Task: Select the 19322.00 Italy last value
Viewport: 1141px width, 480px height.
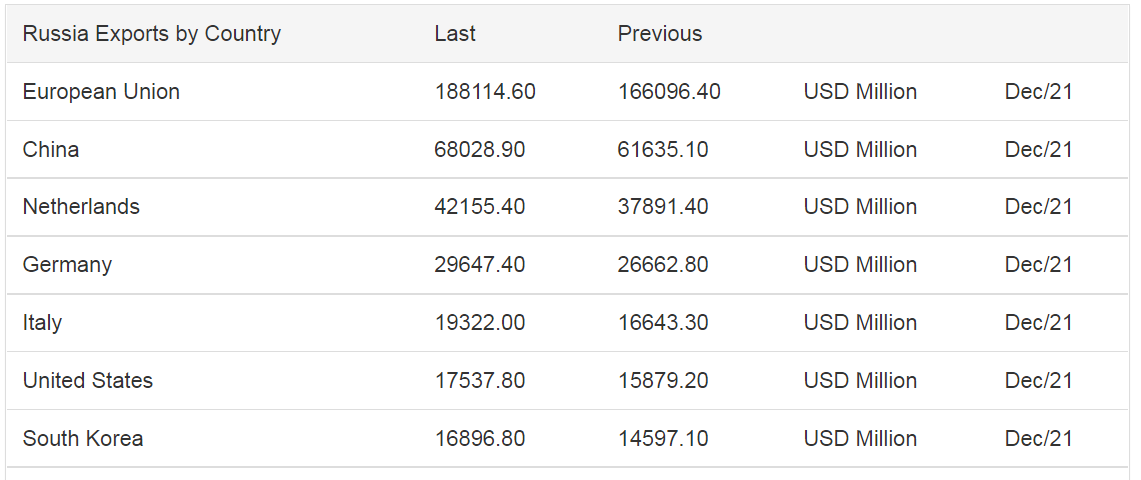Action: coord(480,322)
